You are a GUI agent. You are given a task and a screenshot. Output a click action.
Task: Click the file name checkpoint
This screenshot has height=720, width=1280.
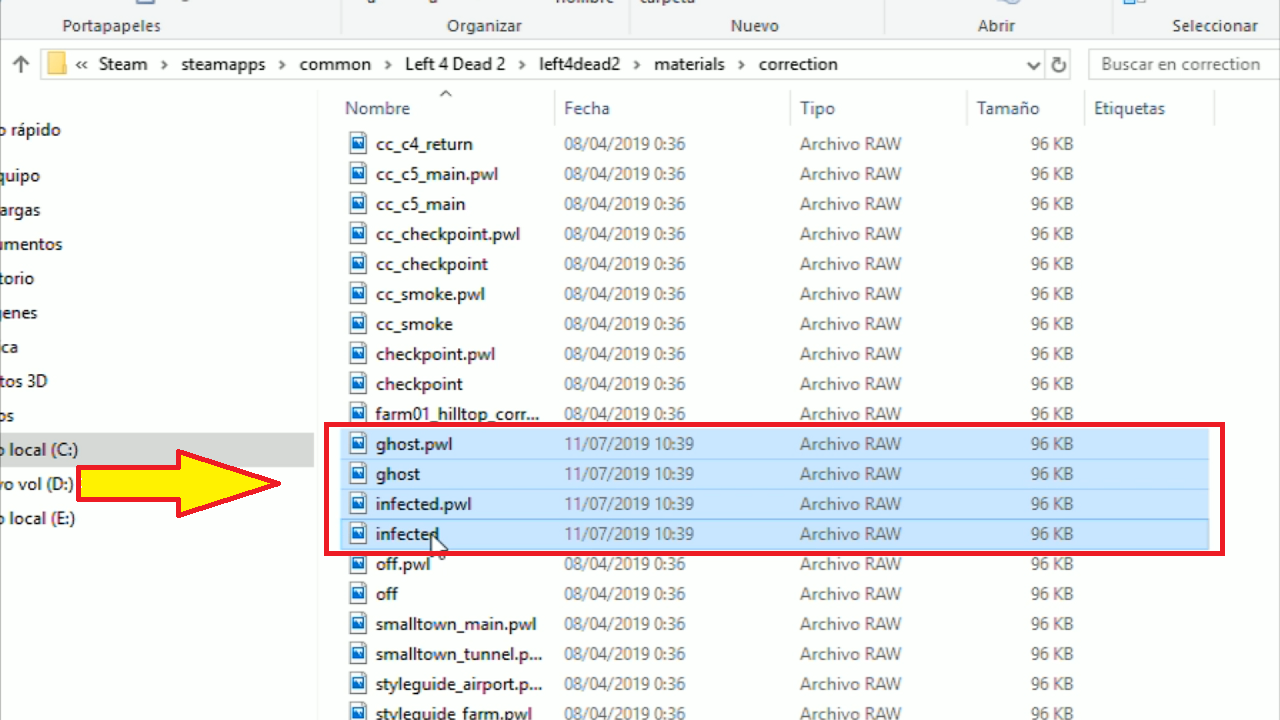click(x=419, y=384)
